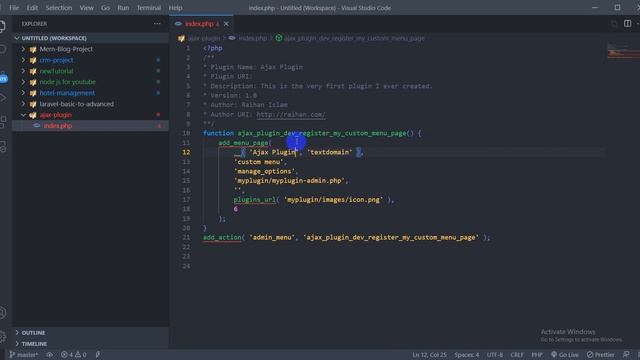
Task: Open the Go menu
Action: tap(105, 8)
